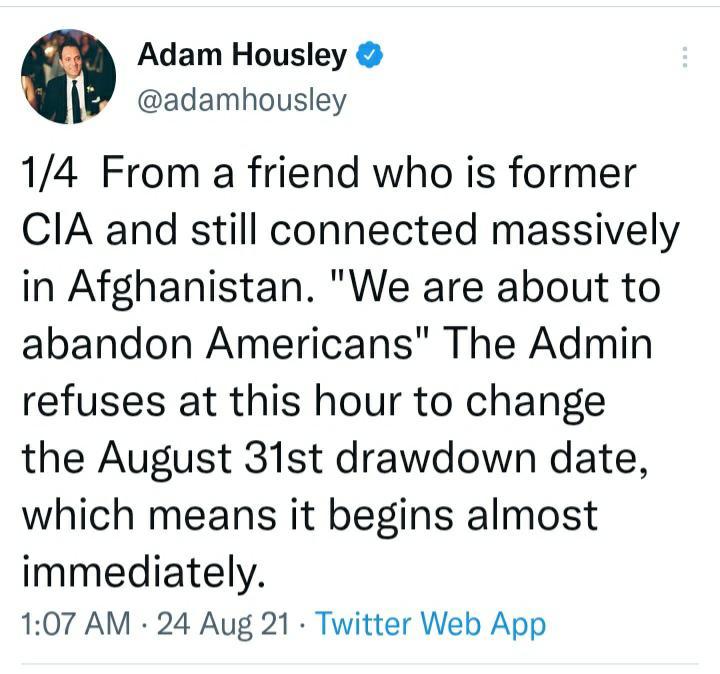720x674 pixels.
Task: Click the 1/4 thread marker text
Action: coord(49,173)
